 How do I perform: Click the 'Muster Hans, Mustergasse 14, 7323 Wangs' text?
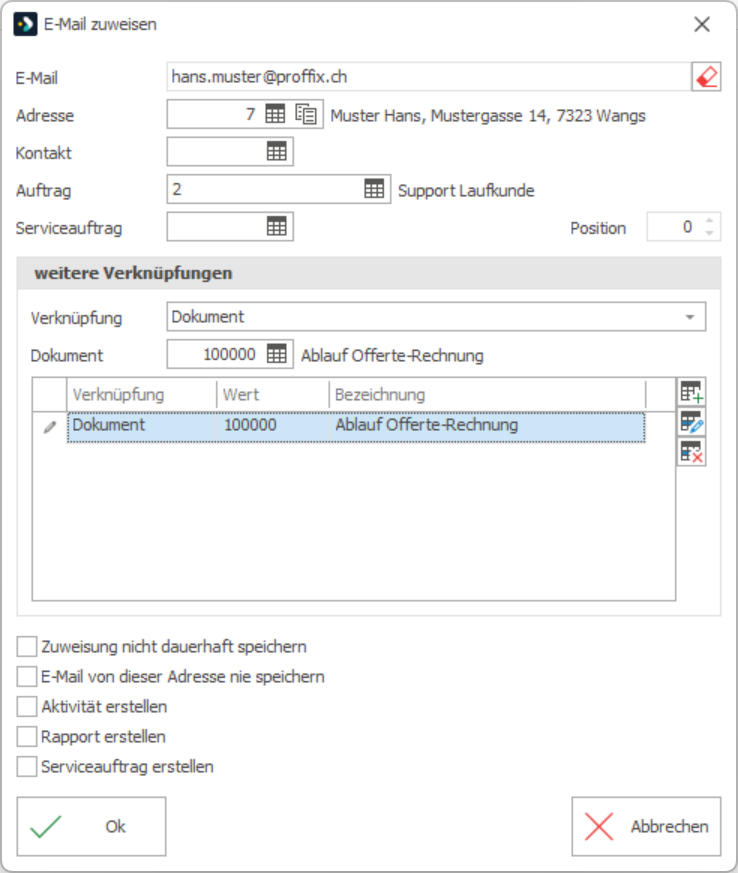click(x=488, y=115)
